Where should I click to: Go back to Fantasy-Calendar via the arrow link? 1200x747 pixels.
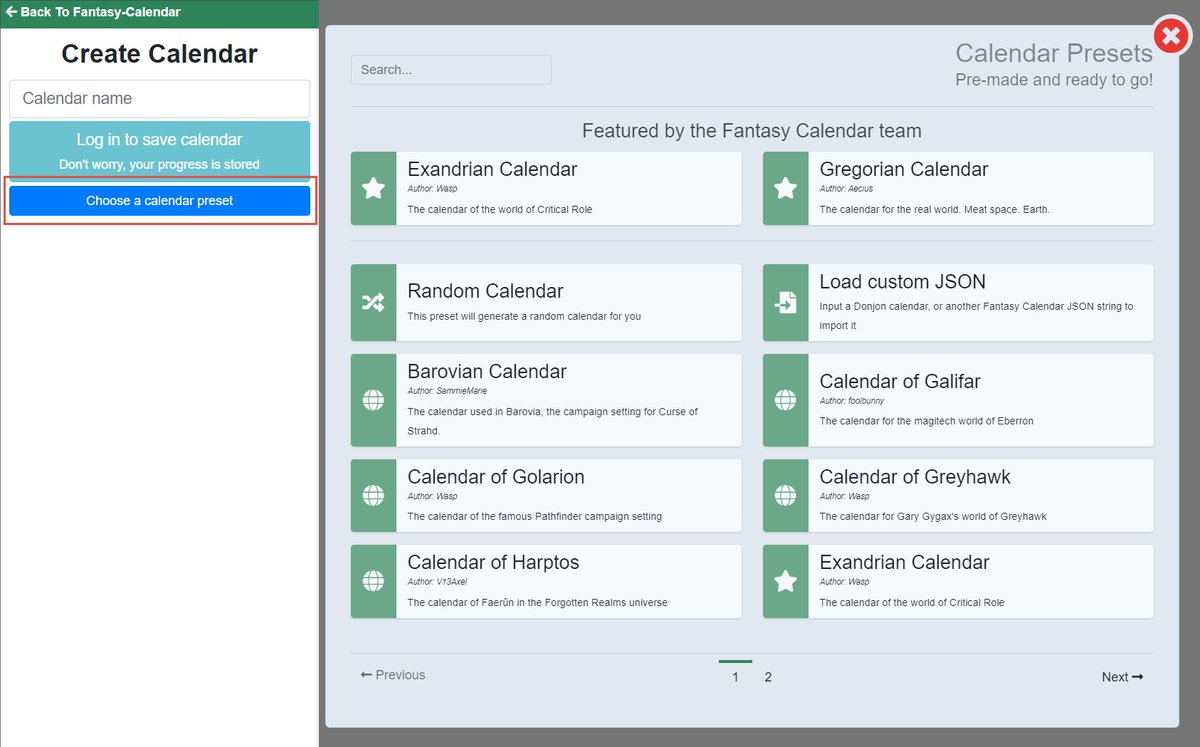click(x=93, y=12)
